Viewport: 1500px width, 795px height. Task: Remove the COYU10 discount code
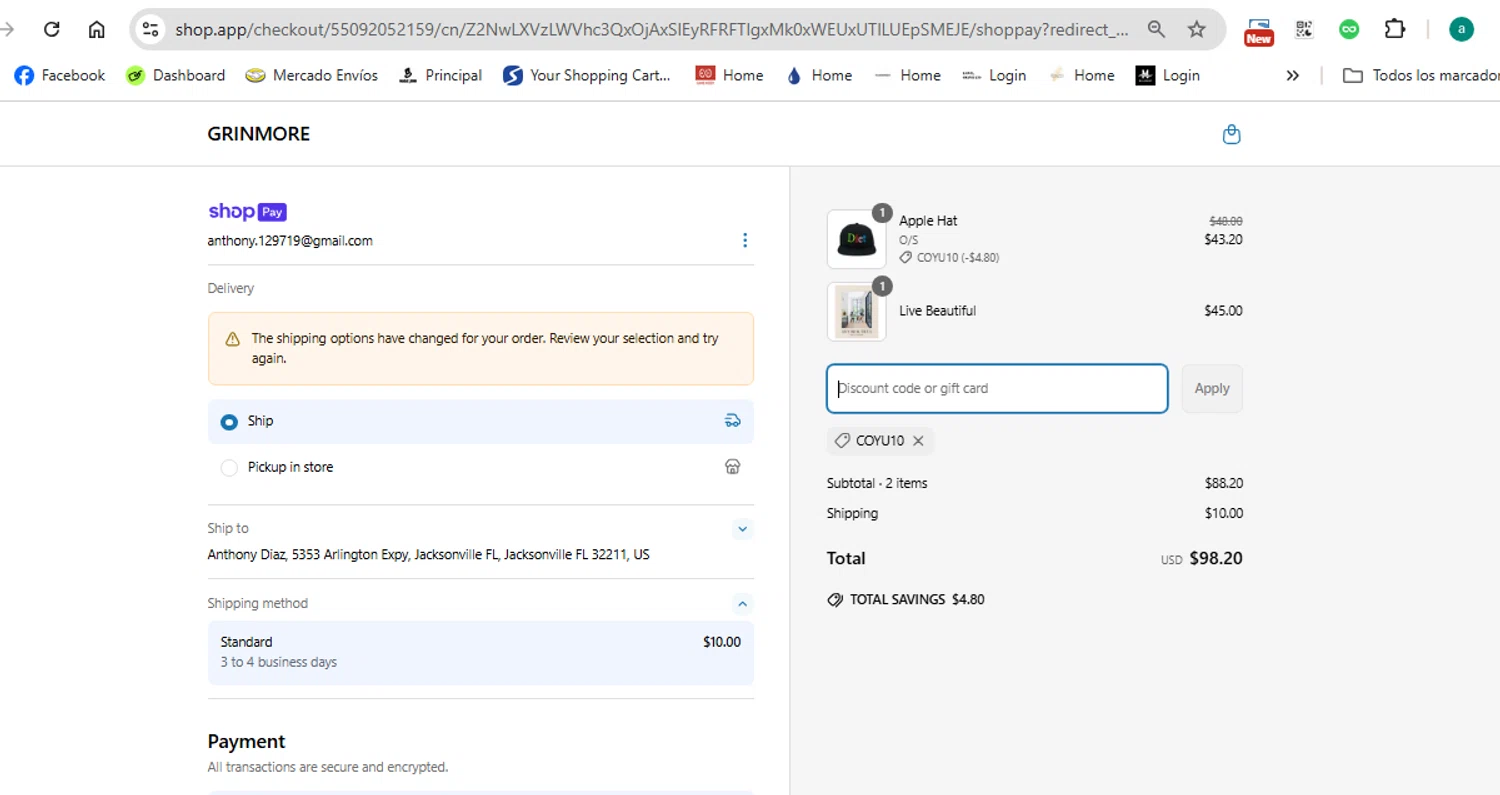[918, 441]
